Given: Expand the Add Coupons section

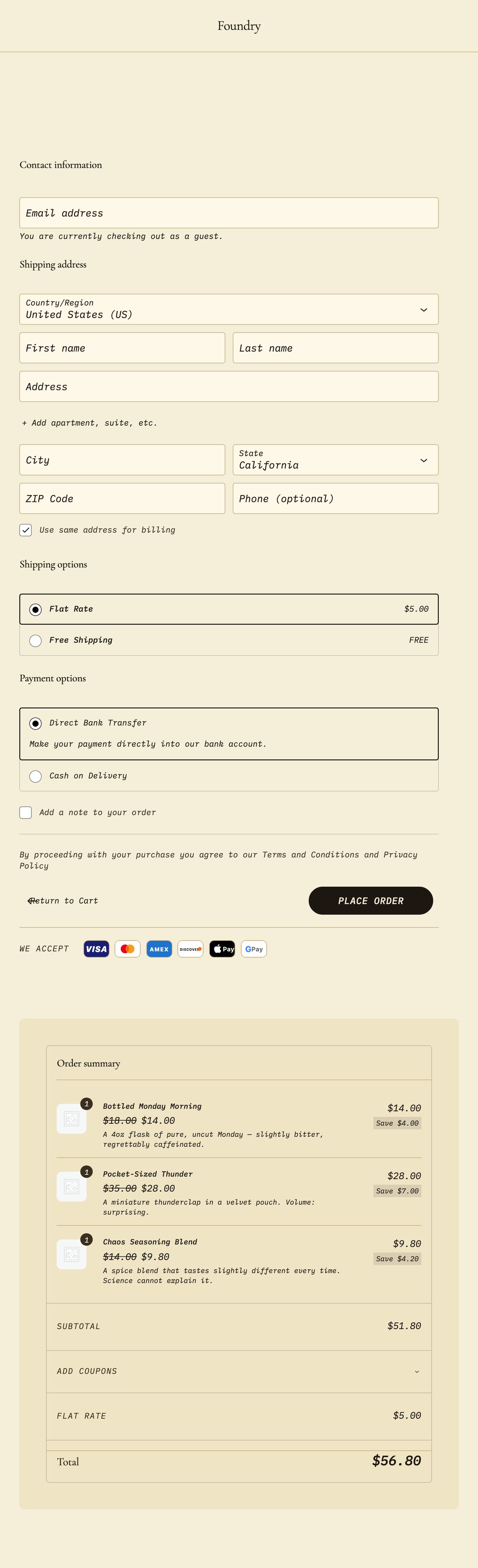Looking at the screenshot, I should pyautogui.click(x=238, y=1371).
